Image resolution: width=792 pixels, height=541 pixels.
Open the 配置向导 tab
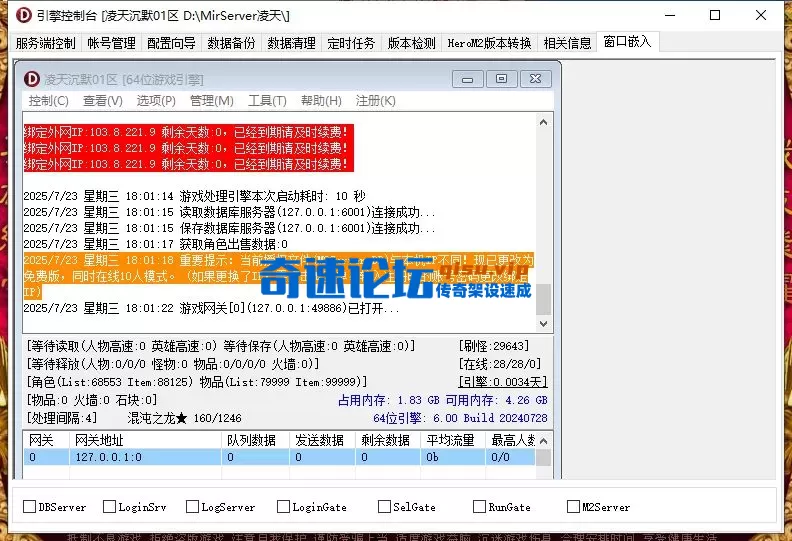[171, 43]
